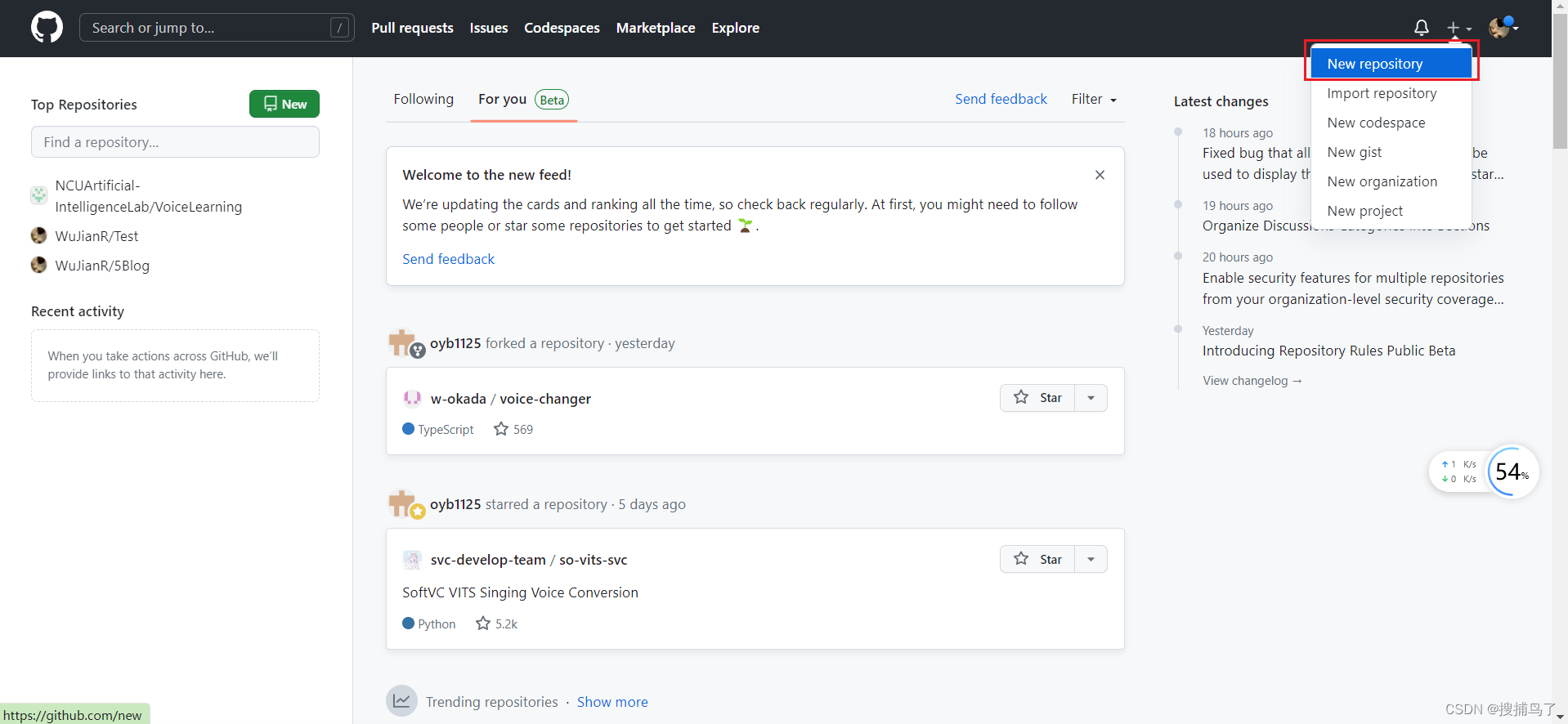Expand star list dropdown for so-vits-svc
This screenshot has width=1568, height=724.
(1091, 559)
